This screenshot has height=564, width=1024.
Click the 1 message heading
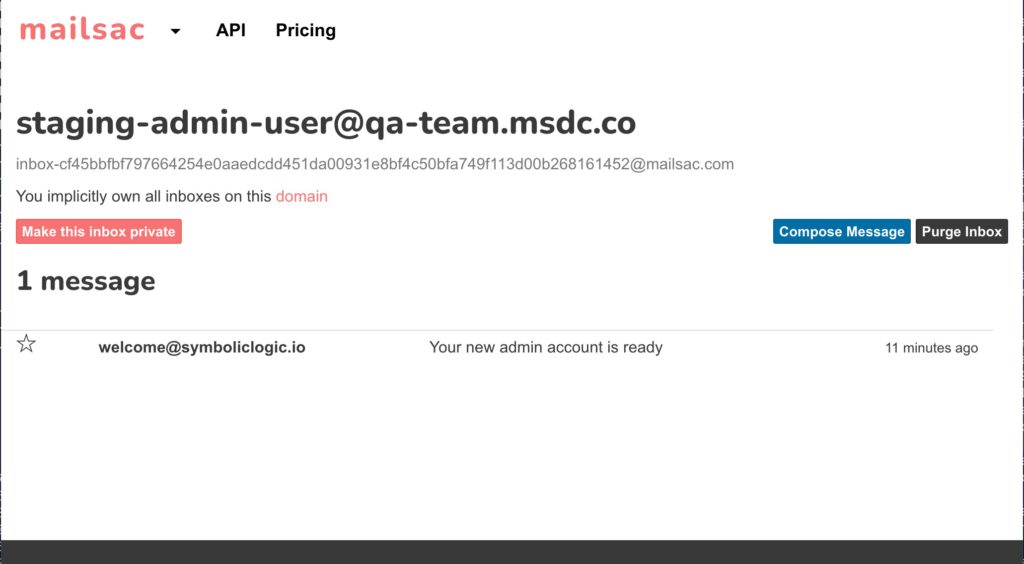tap(86, 281)
